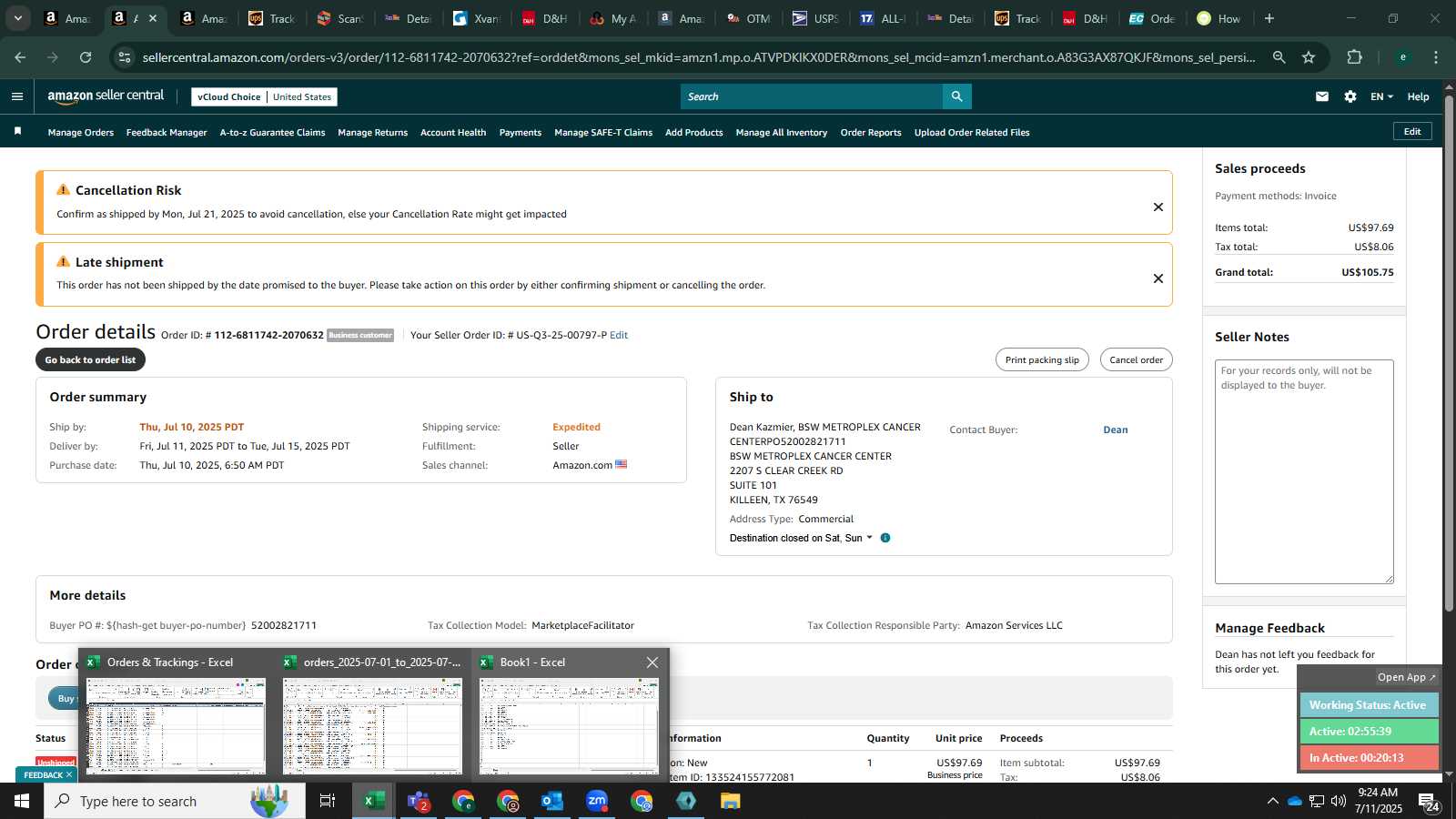This screenshot has width=1456, height=819.
Task: Open Manage SAFE-T Claims menu item
Action: pyautogui.click(x=603, y=132)
